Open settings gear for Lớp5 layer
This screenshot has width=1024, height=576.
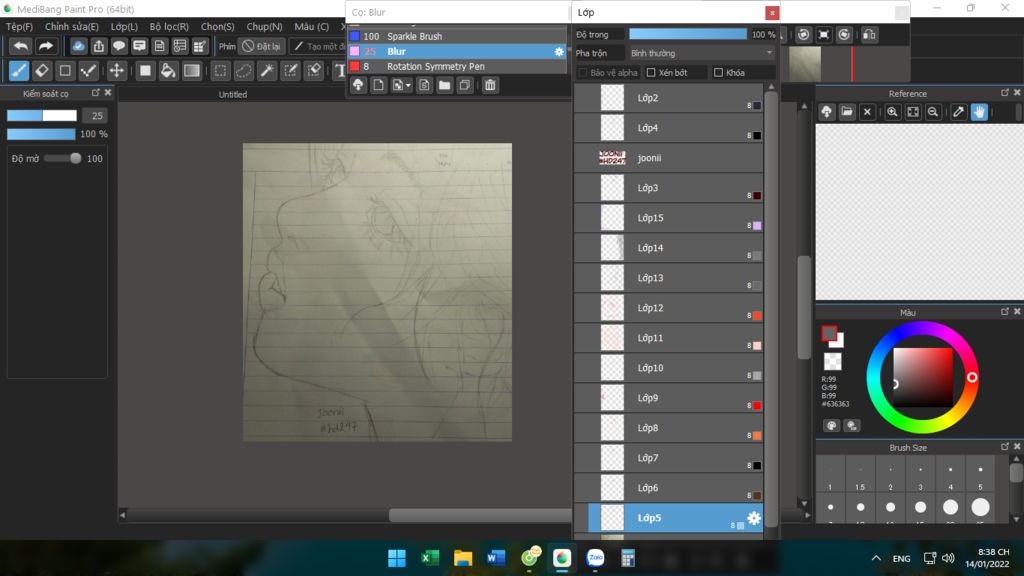tap(754, 518)
